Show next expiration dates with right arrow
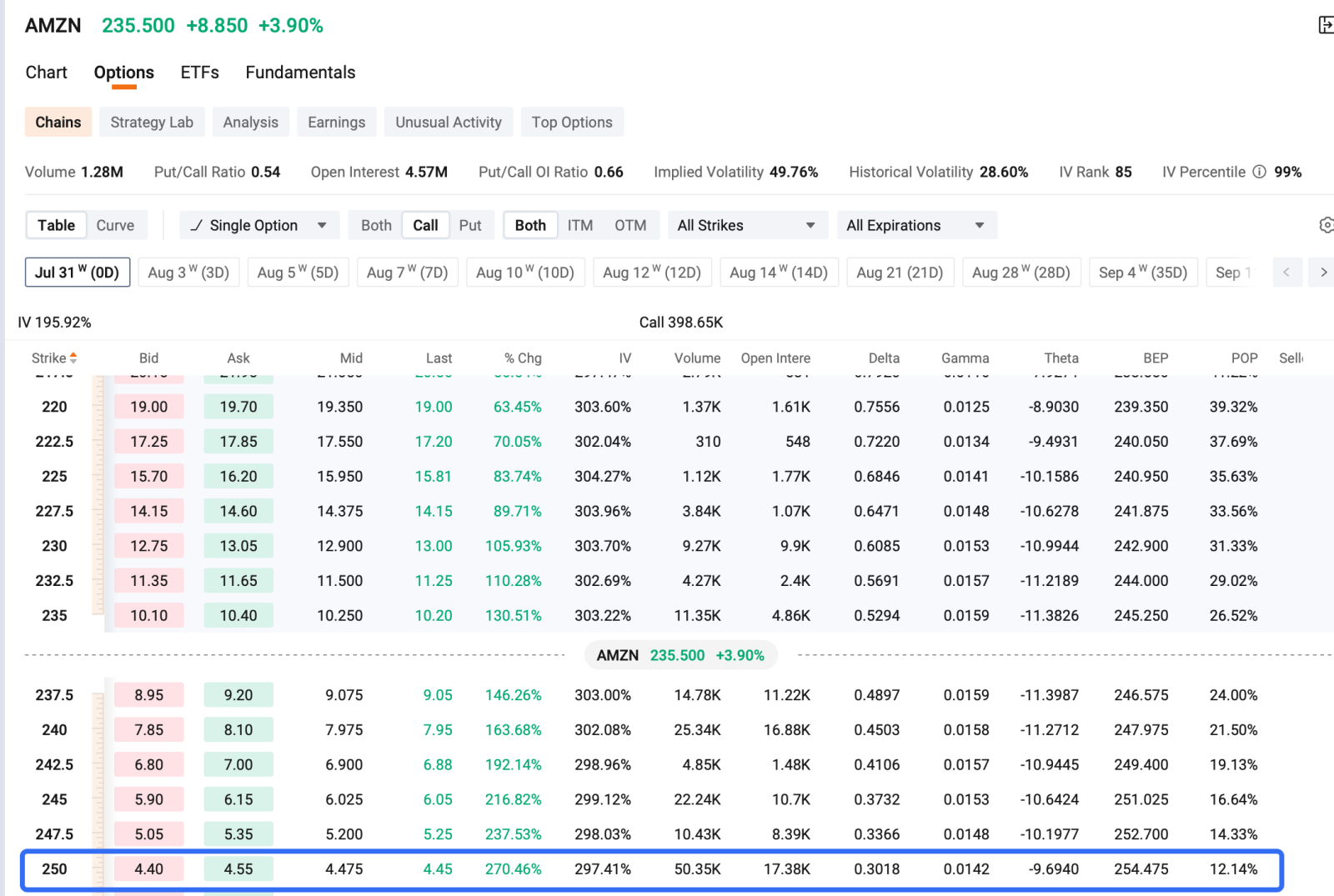The height and width of the screenshot is (896, 1334). pyautogui.click(x=1322, y=273)
